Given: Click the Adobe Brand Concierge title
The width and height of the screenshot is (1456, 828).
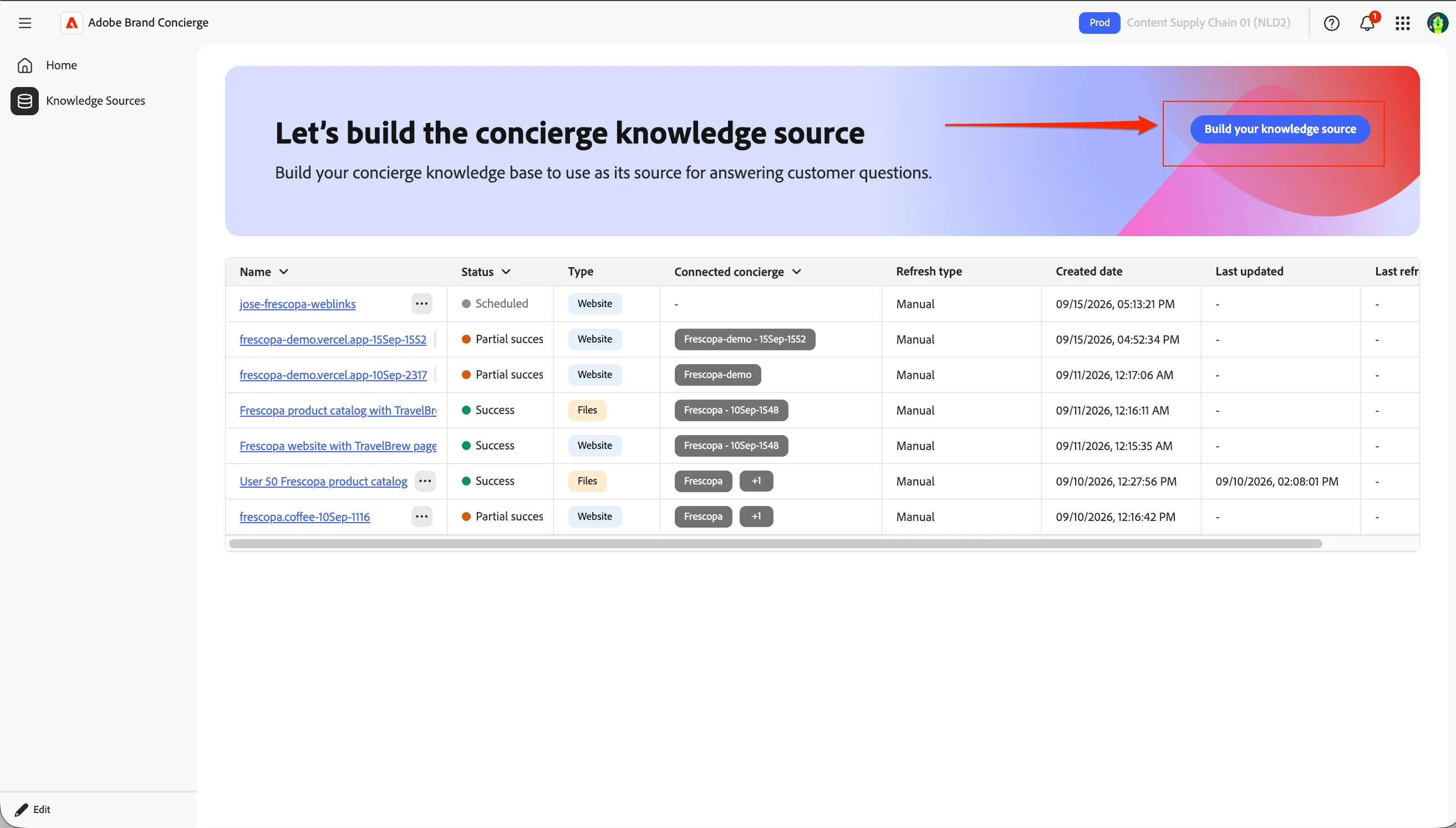Looking at the screenshot, I should pyautogui.click(x=149, y=23).
